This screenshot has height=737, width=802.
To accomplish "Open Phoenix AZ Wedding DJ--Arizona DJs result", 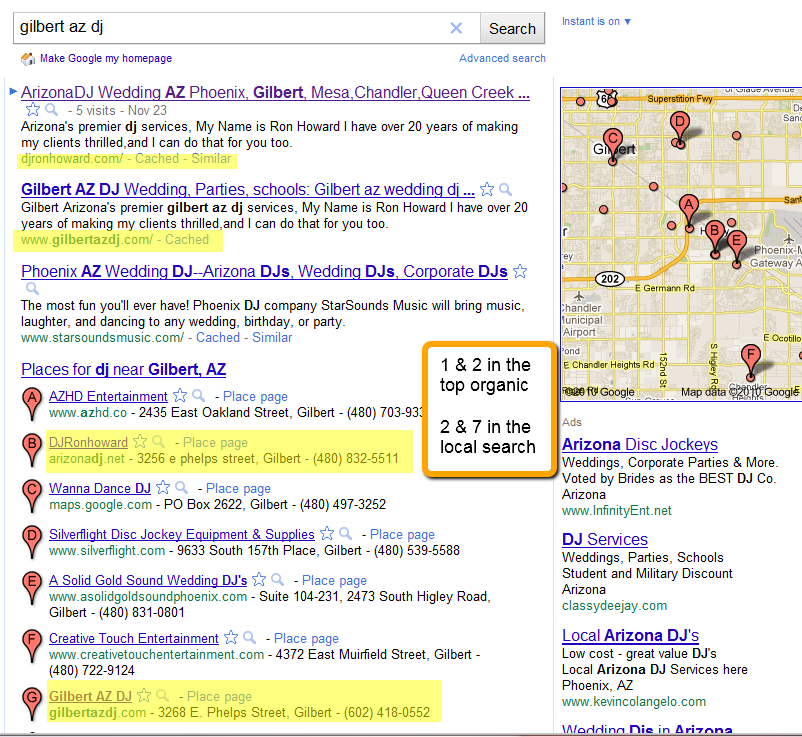I will click(x=264, y=272).
